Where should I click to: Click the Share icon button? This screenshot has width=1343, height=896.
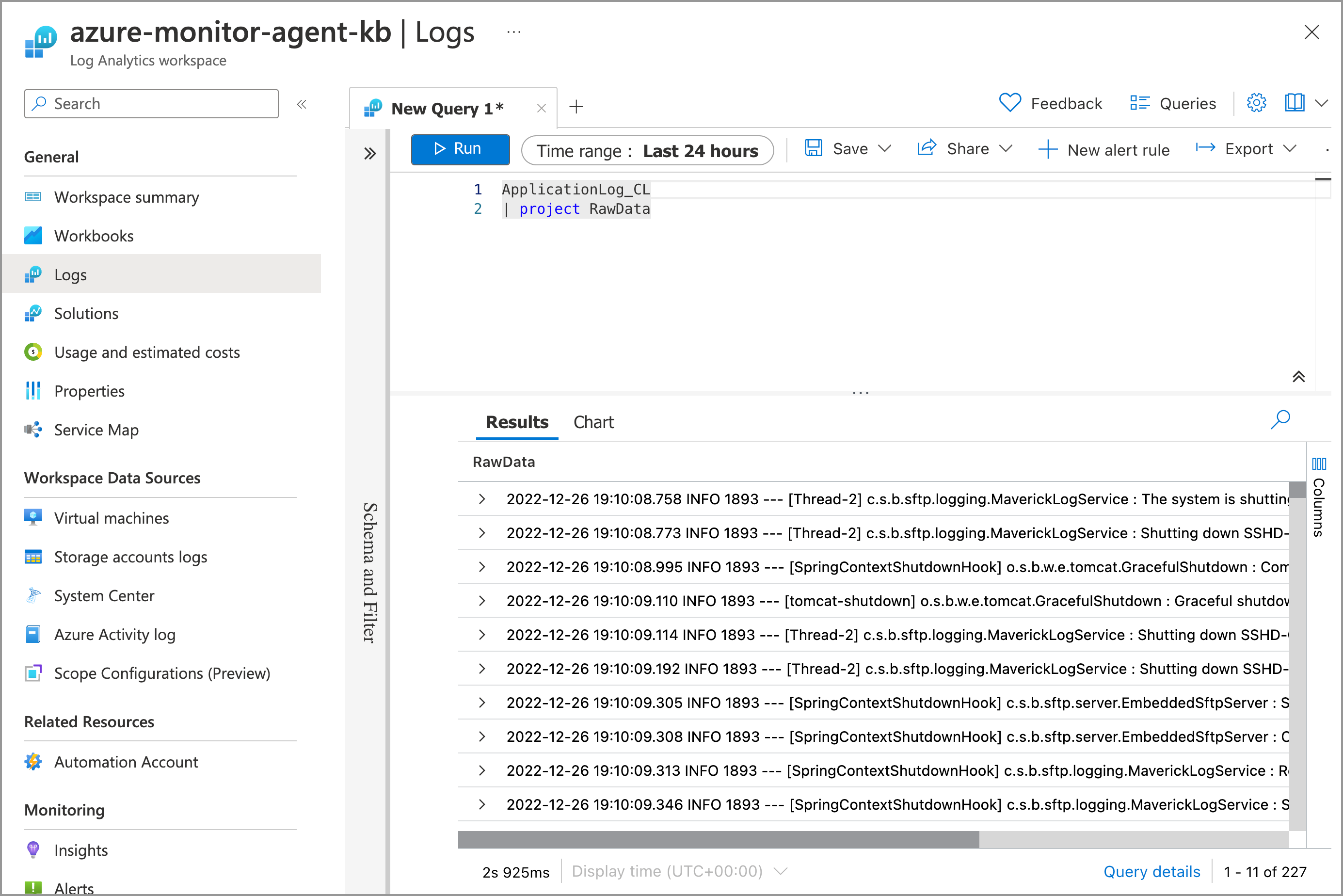927,148
